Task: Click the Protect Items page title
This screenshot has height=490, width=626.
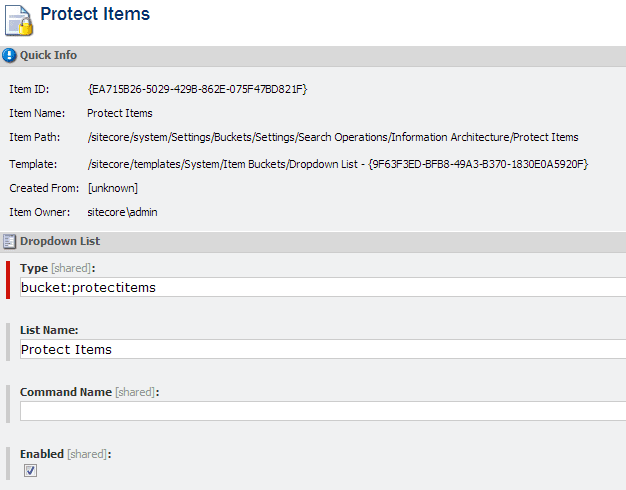Action: (x=95, y=15)
